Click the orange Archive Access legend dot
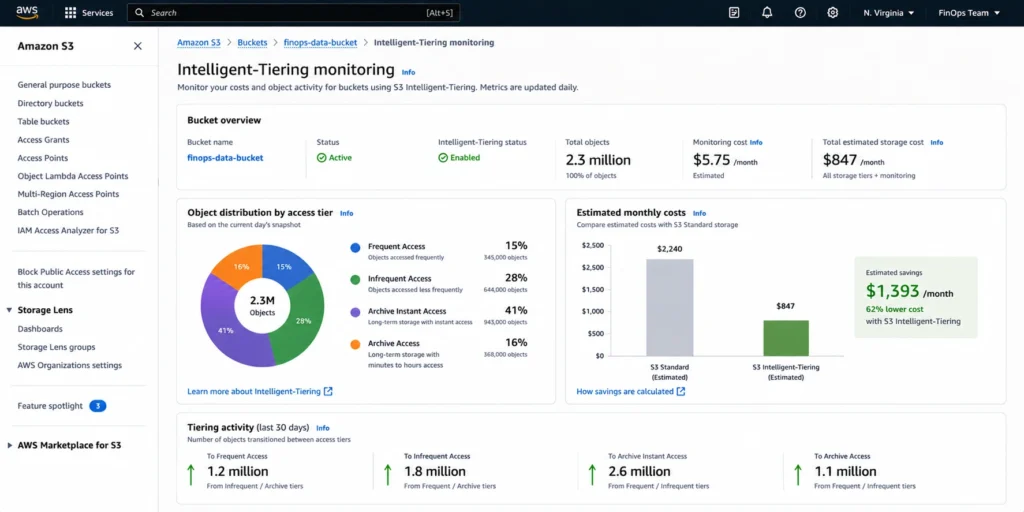Screen dimensions: 1024x512 coord(355,344)
